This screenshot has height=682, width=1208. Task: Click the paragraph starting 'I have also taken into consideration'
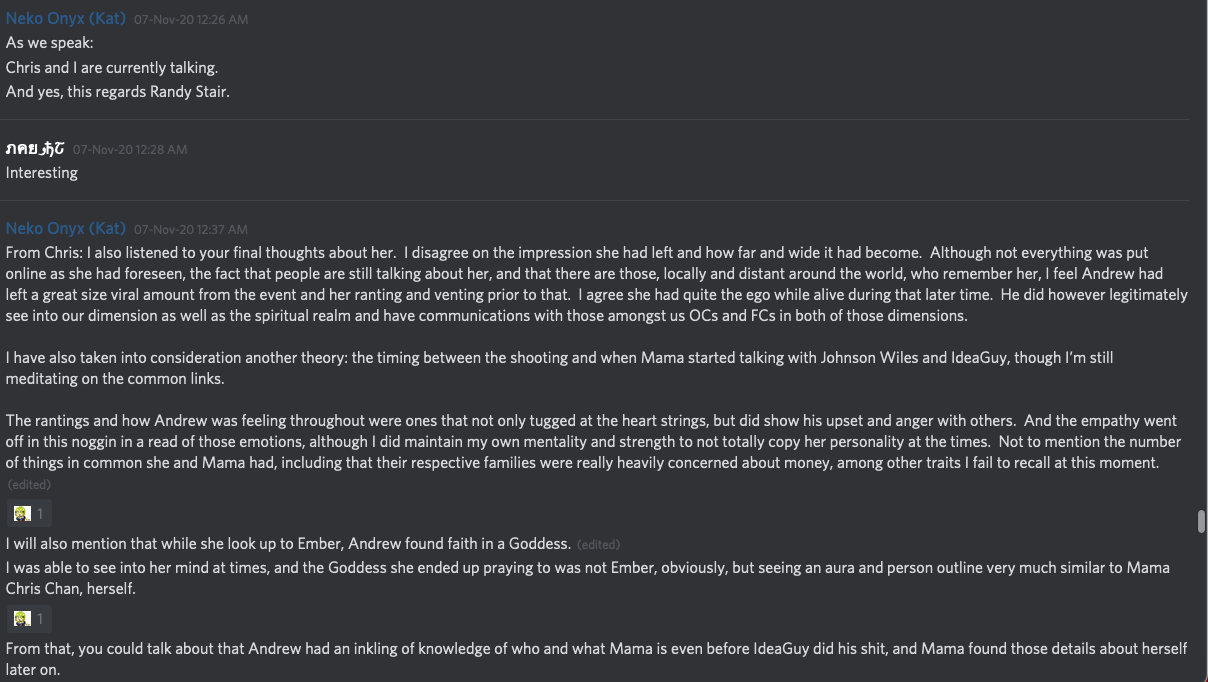click(559, 368)
